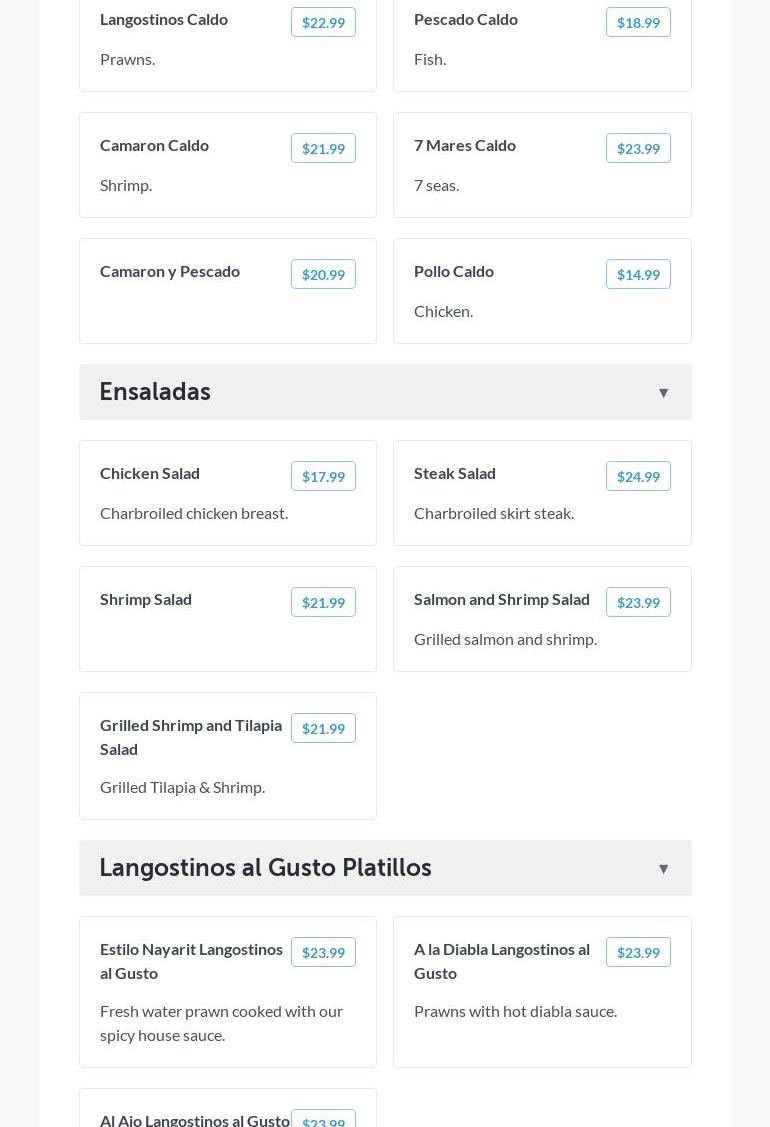The height and width of the screenshot is (1127, 770).
Task: Click the Langostinos al Gusto Platillos heading
Action: click(265, 868)
